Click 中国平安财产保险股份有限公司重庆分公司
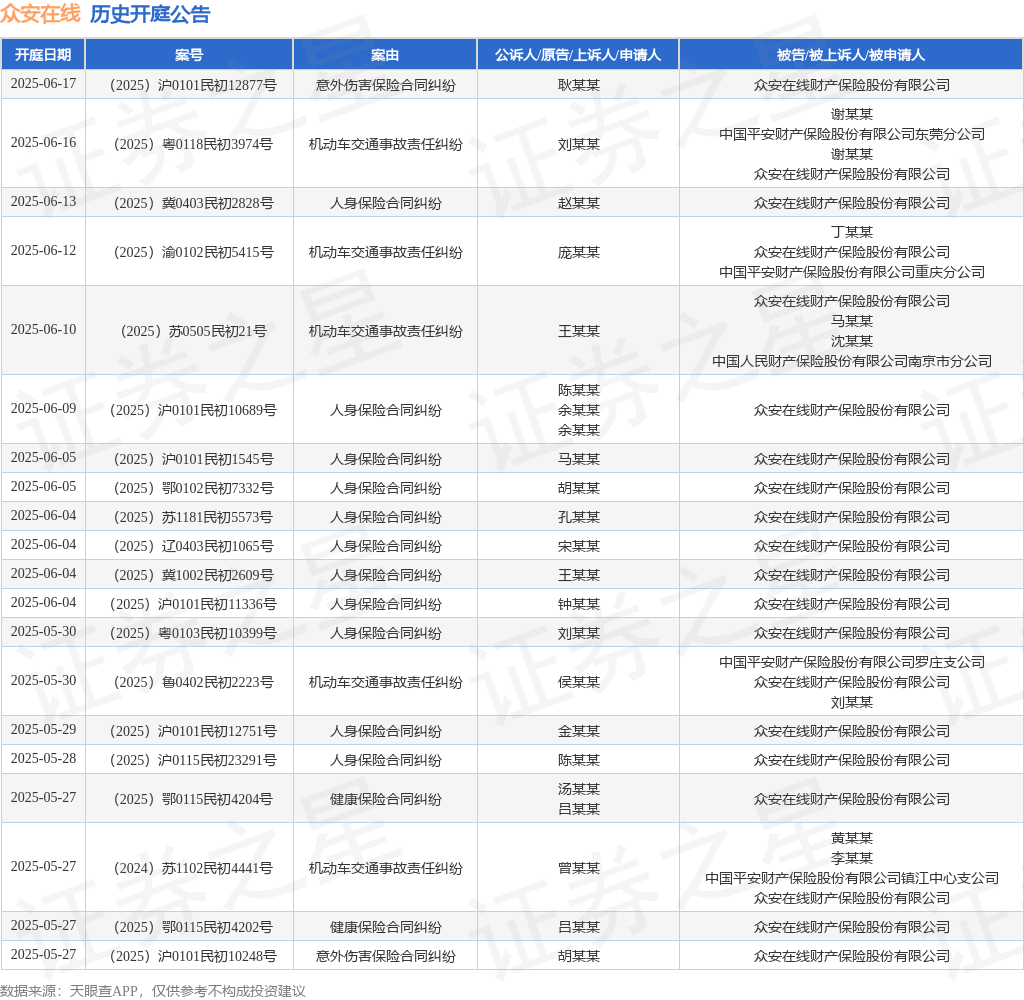 (x=852, y=272)
